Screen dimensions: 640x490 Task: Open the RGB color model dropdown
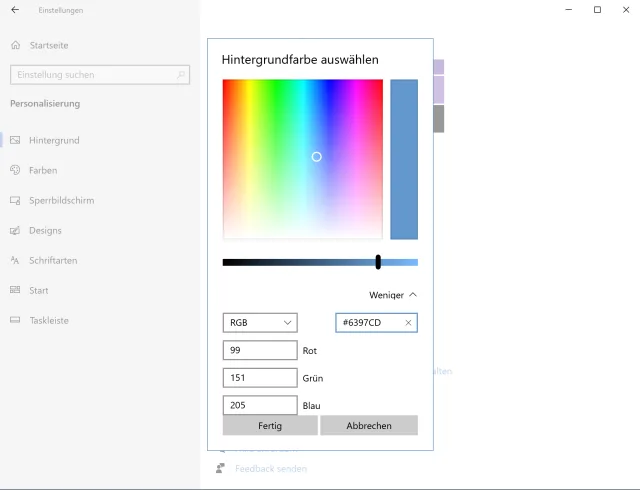260,323
